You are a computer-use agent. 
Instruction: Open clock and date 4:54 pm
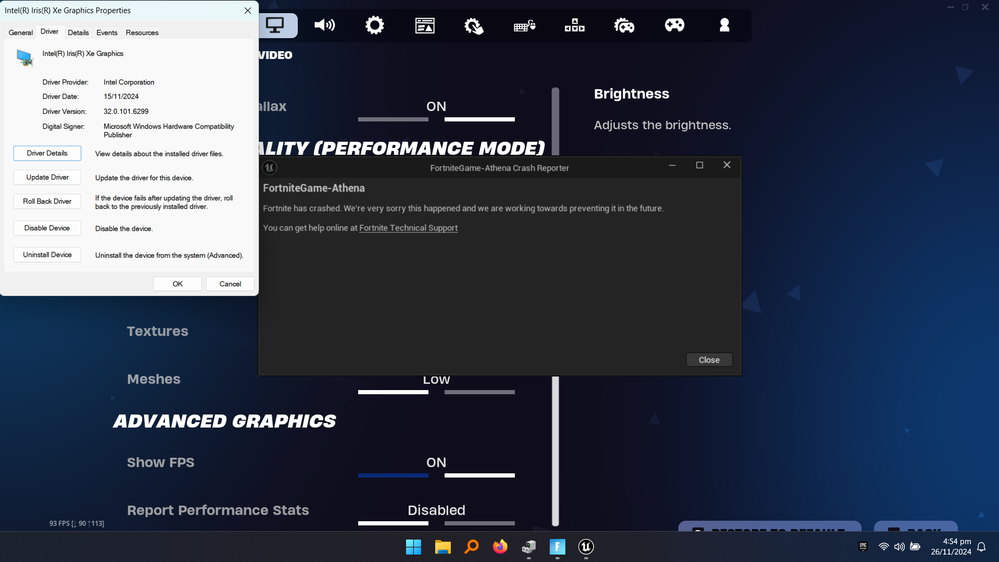click(951, 547)
